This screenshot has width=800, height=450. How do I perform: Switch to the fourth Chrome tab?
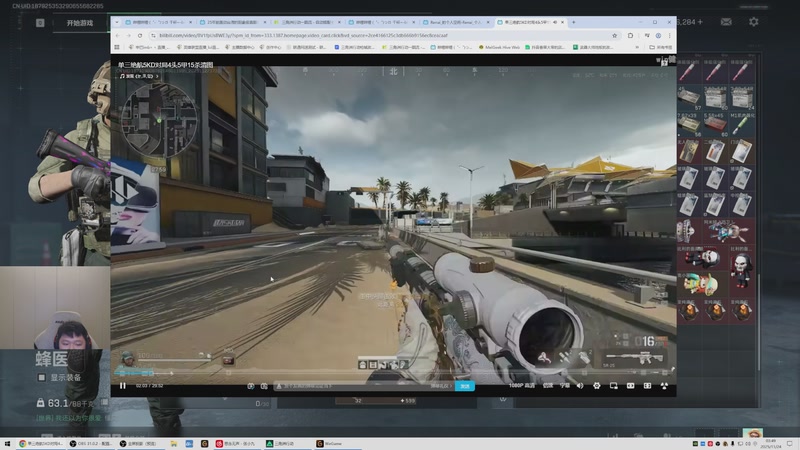[382, 22]
